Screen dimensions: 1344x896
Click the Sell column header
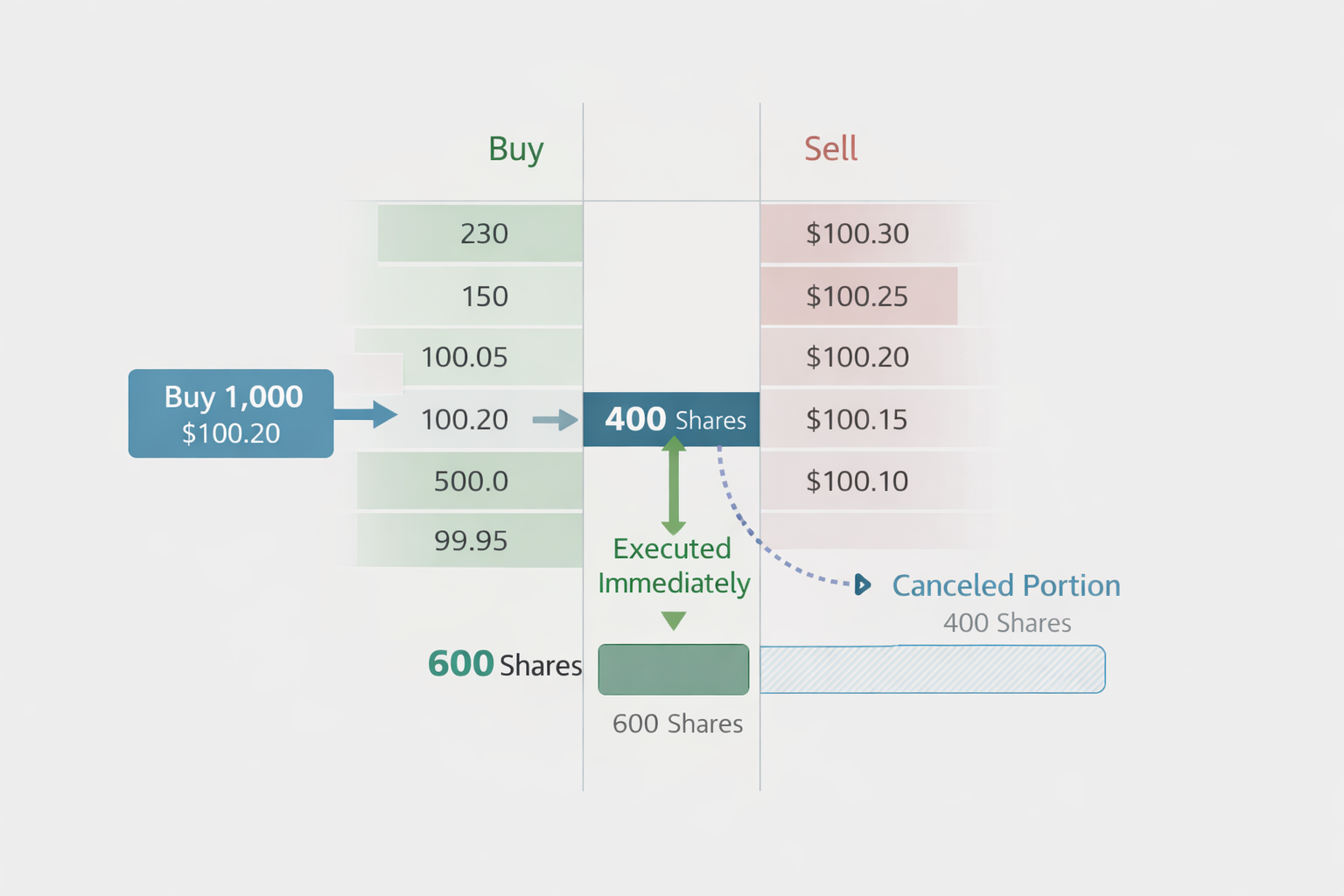tap(830, 149)
